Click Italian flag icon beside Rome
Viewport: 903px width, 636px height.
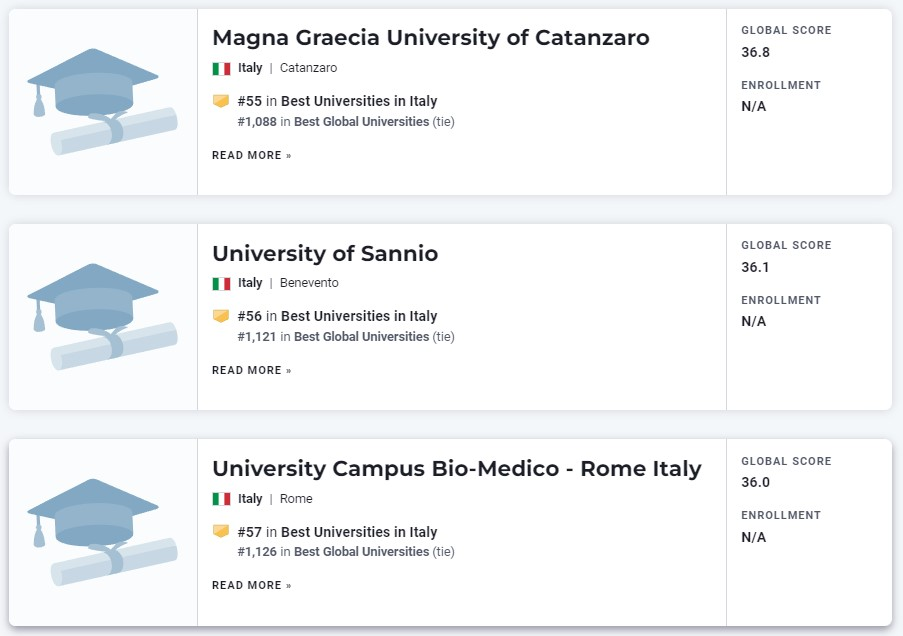click(221, 499)
